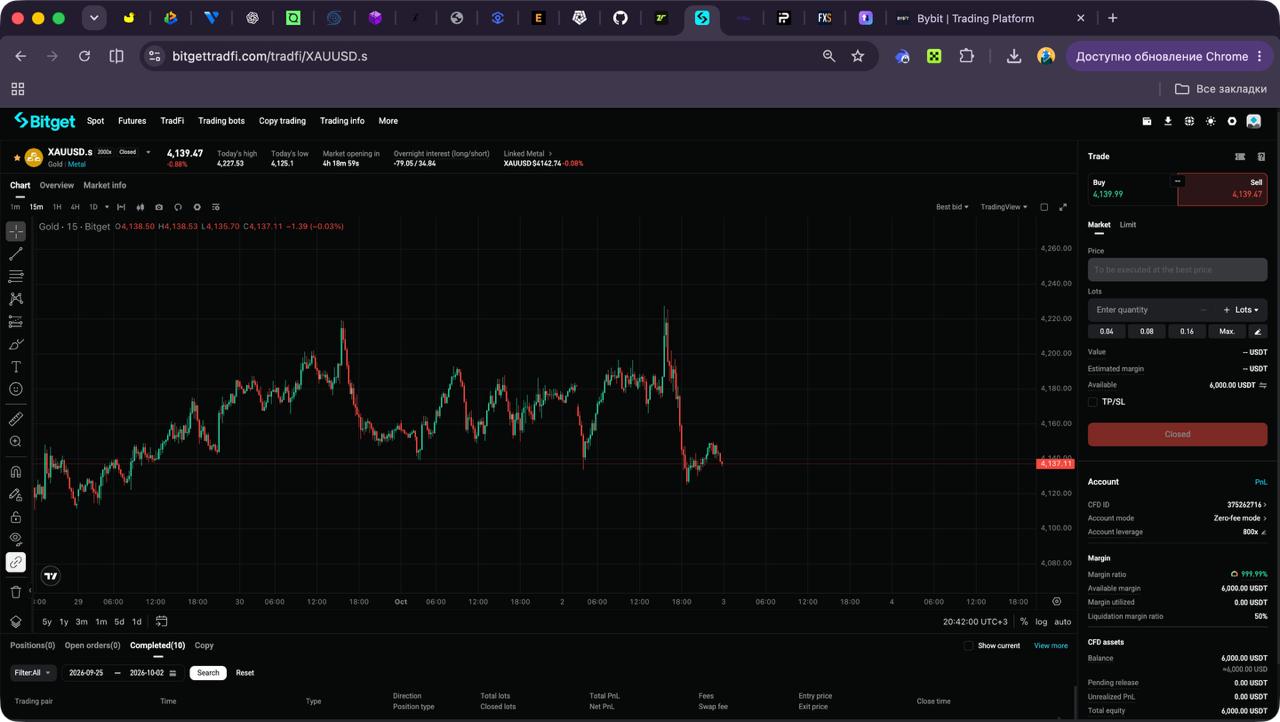This screenshot has height=722, width=1280.
Task: Open the Market info tab
Action: (x=105, y=185)
